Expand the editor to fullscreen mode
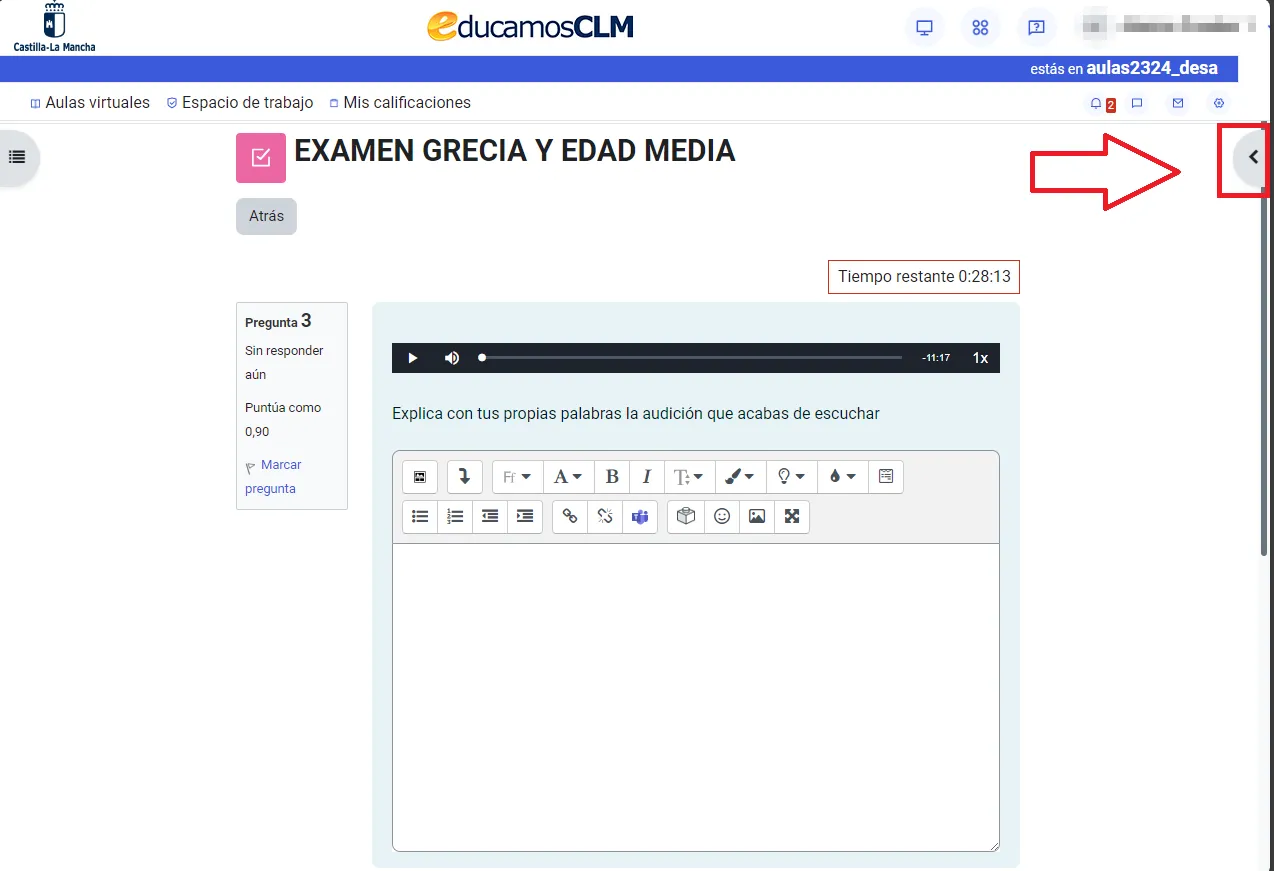Viewport: 1274px width, 871px height. click(791, 516)
